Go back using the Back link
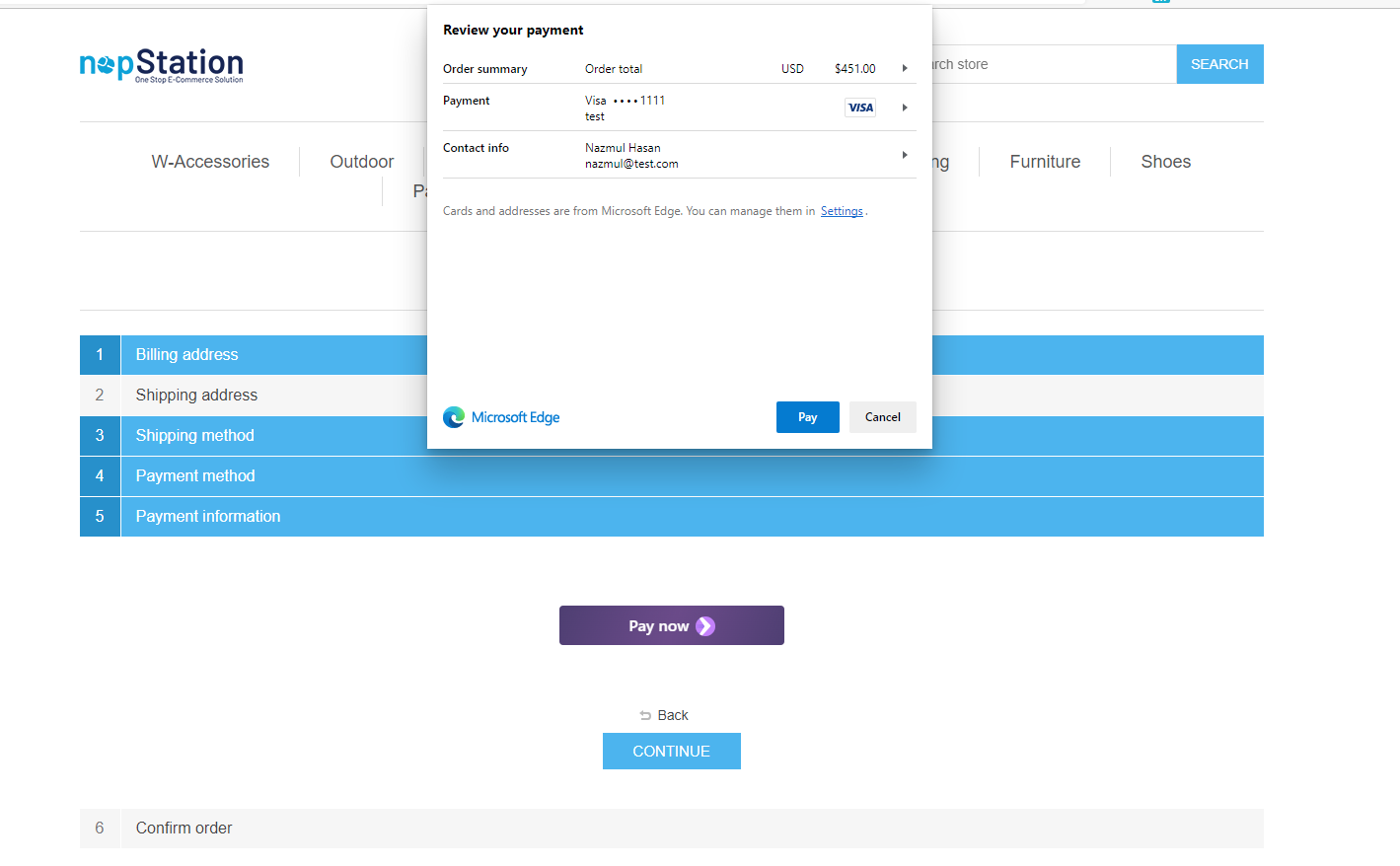 (x=673, y=715)
